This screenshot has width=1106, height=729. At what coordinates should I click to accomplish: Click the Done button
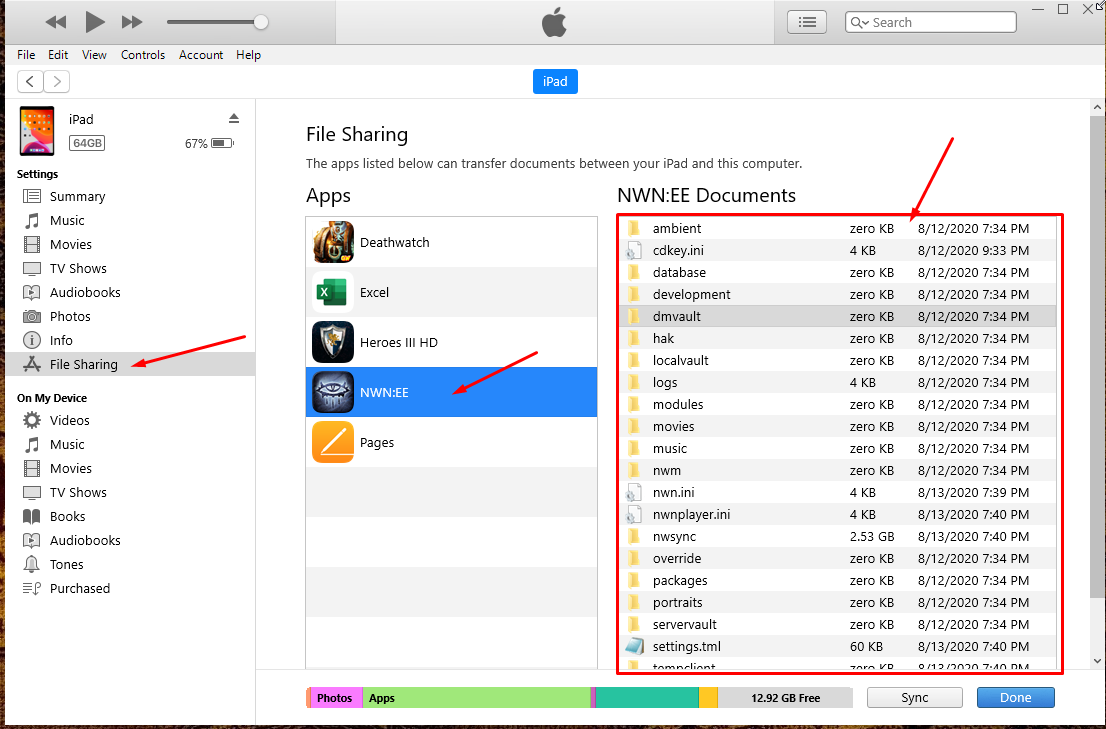(x=1016, y=697)
